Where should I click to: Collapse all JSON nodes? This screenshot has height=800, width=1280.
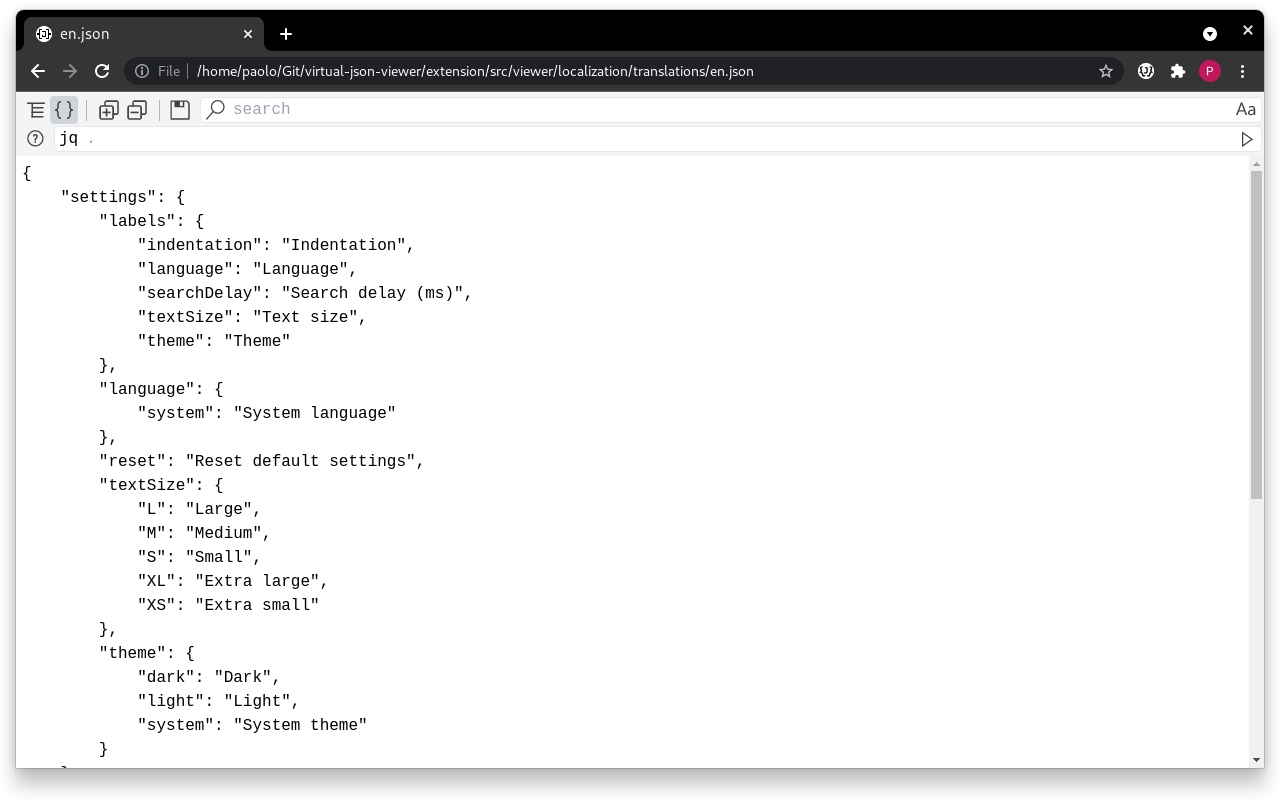137,110
